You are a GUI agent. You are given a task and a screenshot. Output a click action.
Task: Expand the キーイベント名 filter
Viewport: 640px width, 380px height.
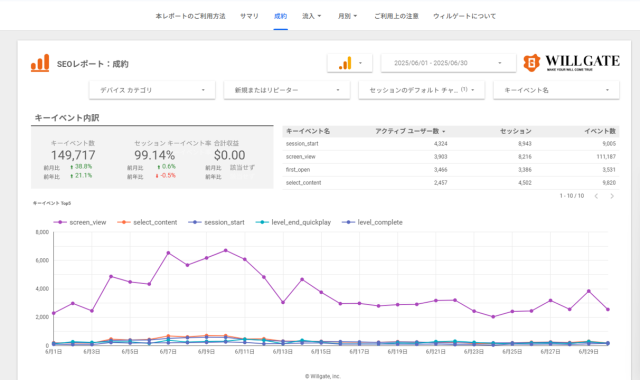(x=556, y=90)
